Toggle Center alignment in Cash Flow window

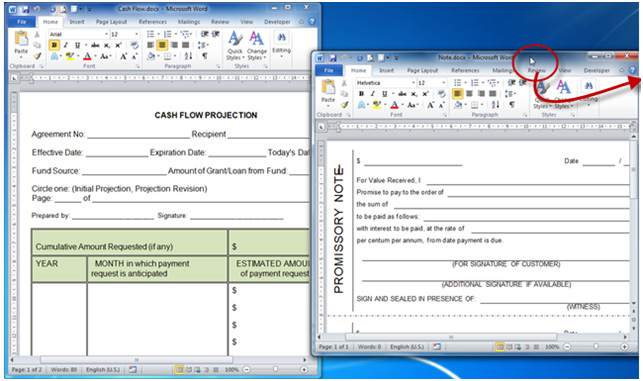click(162, 45)
